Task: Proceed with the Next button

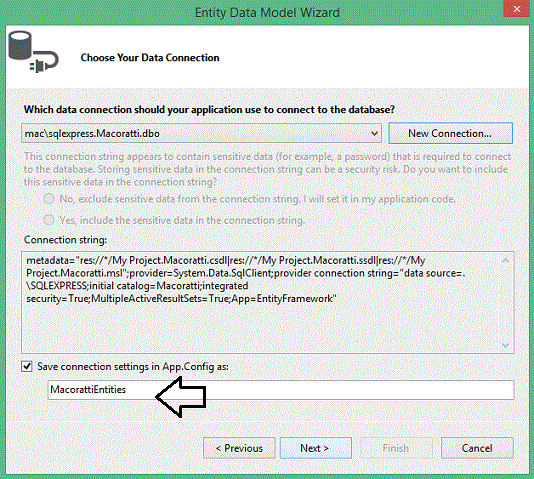Action: [x=316, y=448]
